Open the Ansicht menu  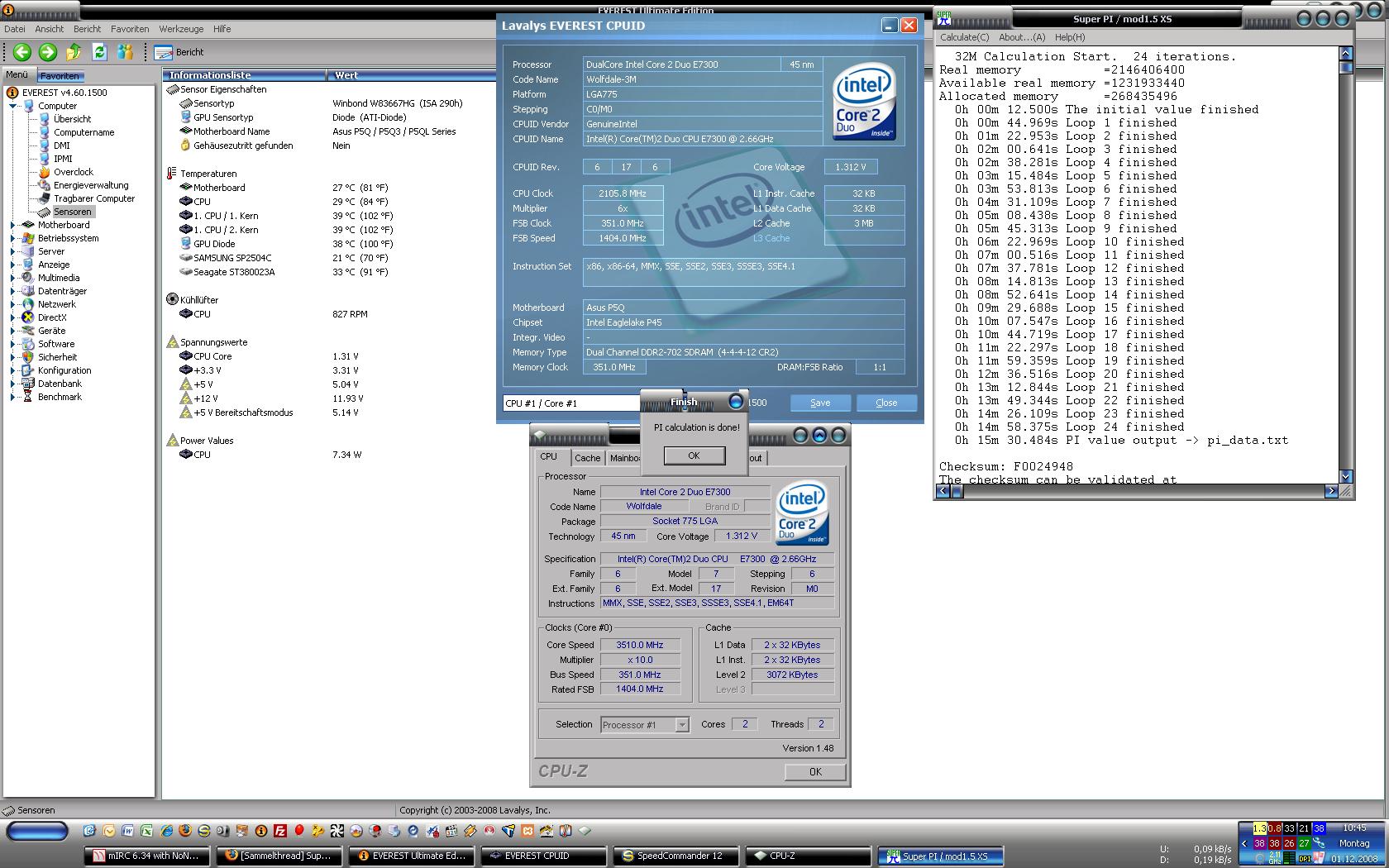[x=50, y=29]
